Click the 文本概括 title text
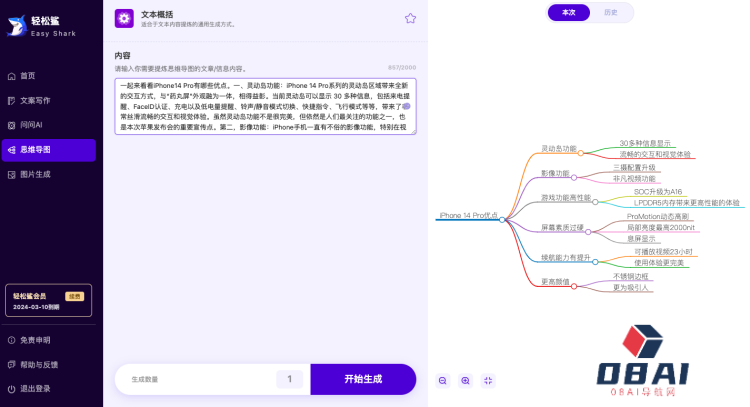The width and height of the screenshot is (750, 407). tap(156, 15)
